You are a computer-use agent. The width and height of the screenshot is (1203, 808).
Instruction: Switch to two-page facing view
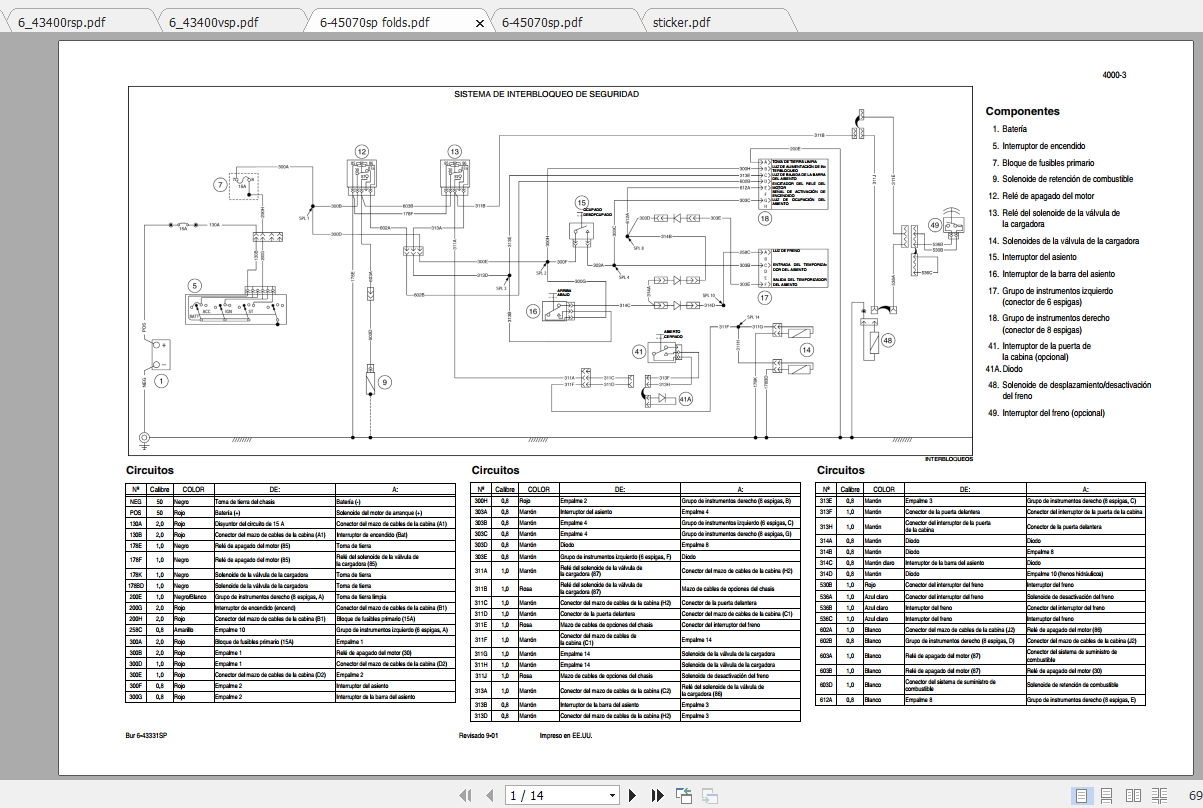point(1133,794)
